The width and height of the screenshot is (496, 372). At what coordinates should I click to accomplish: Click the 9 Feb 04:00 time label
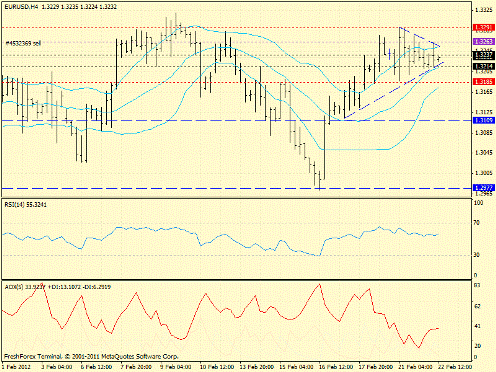(x=176, y=367)
